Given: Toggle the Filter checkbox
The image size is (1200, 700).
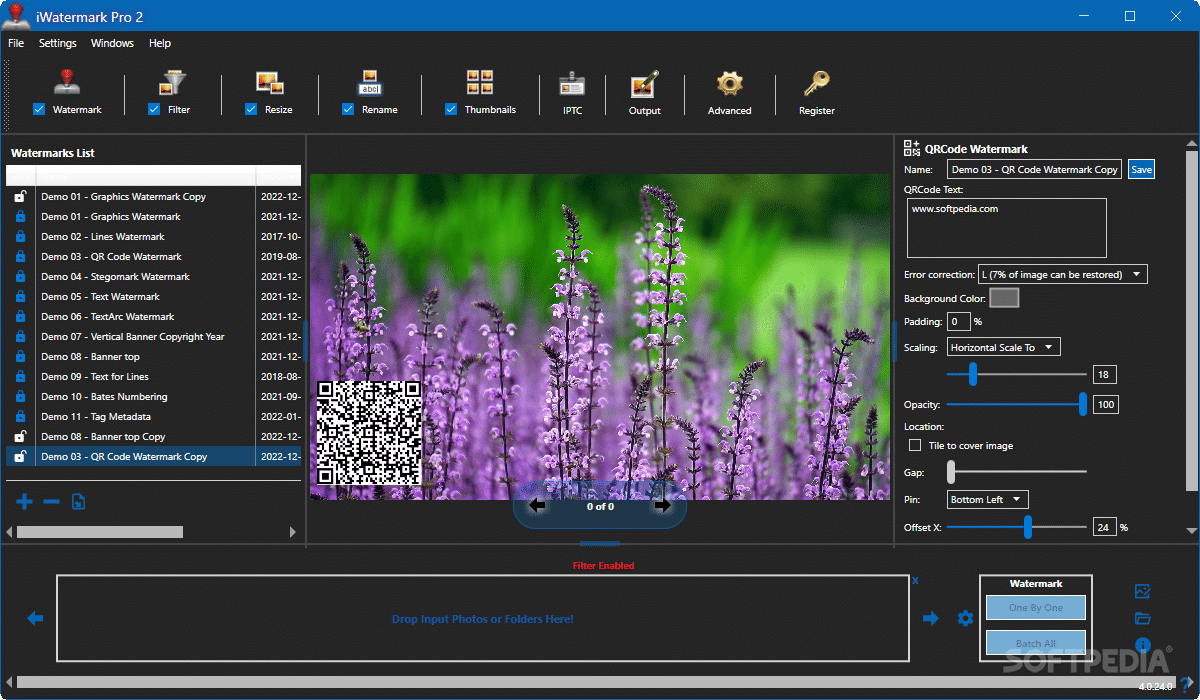Looking at the screenshot, I should 154,109.
